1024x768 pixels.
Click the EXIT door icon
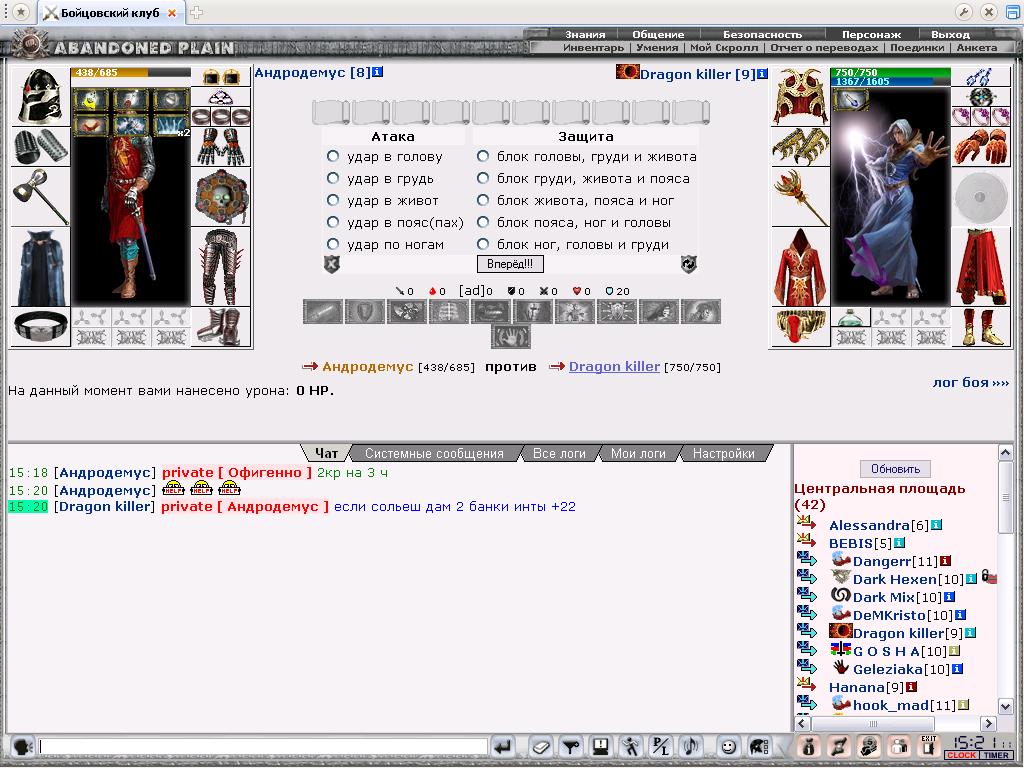point(929,746)
